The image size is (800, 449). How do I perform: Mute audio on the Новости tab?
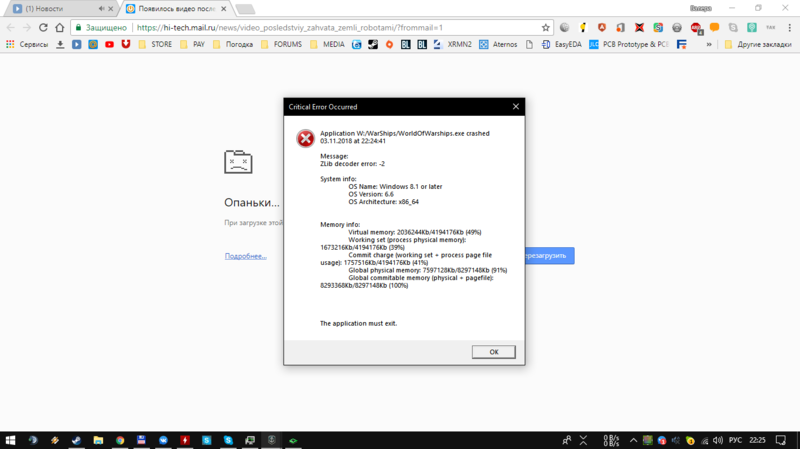(101, 9)
